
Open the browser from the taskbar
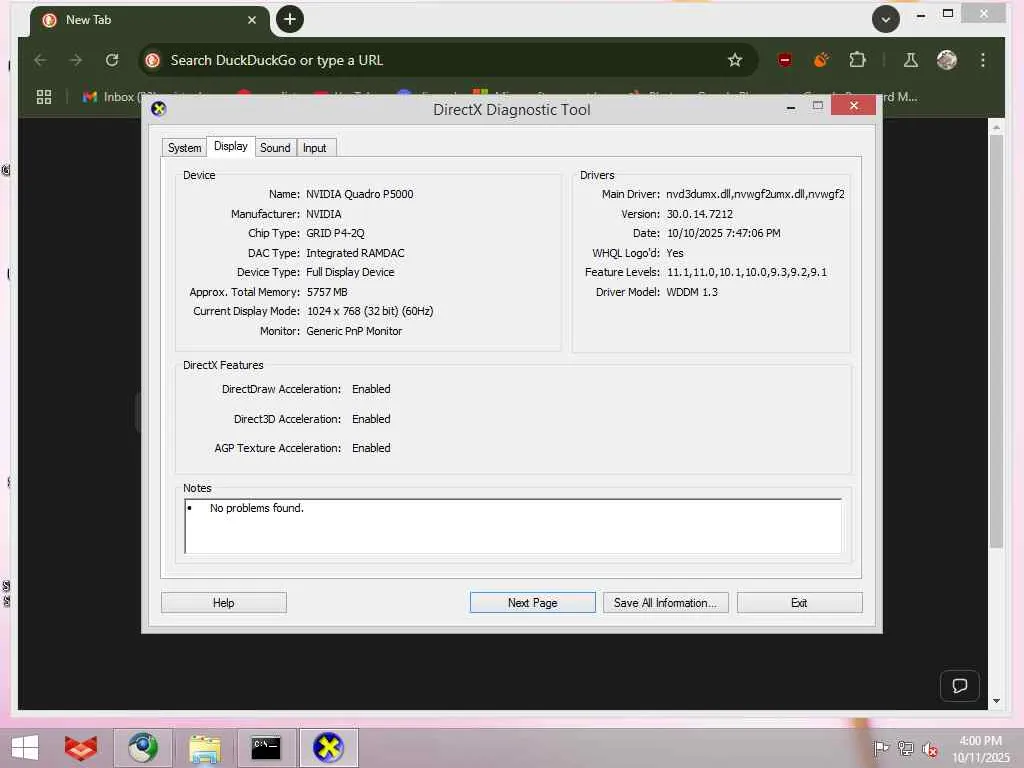pyautogui.click(x=142, y=748)
